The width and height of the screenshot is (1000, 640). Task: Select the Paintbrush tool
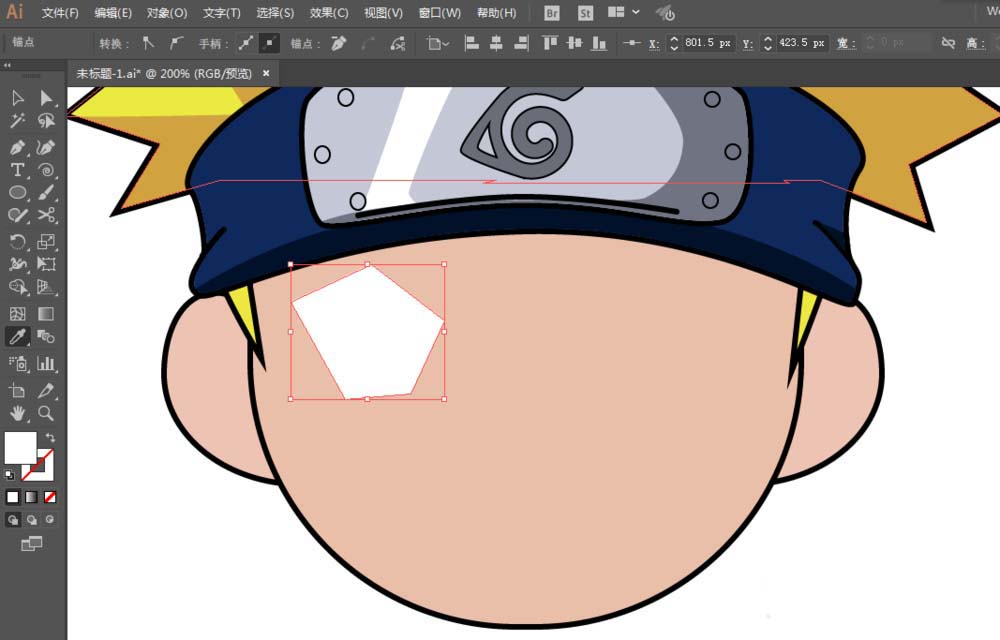[46, 193]
